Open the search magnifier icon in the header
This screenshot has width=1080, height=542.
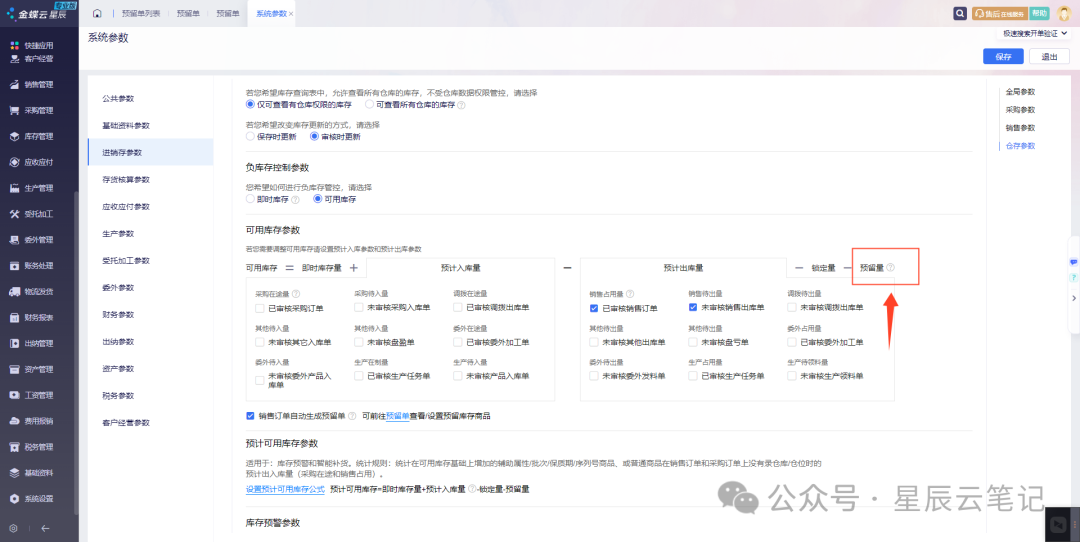(x=960, y=14)
